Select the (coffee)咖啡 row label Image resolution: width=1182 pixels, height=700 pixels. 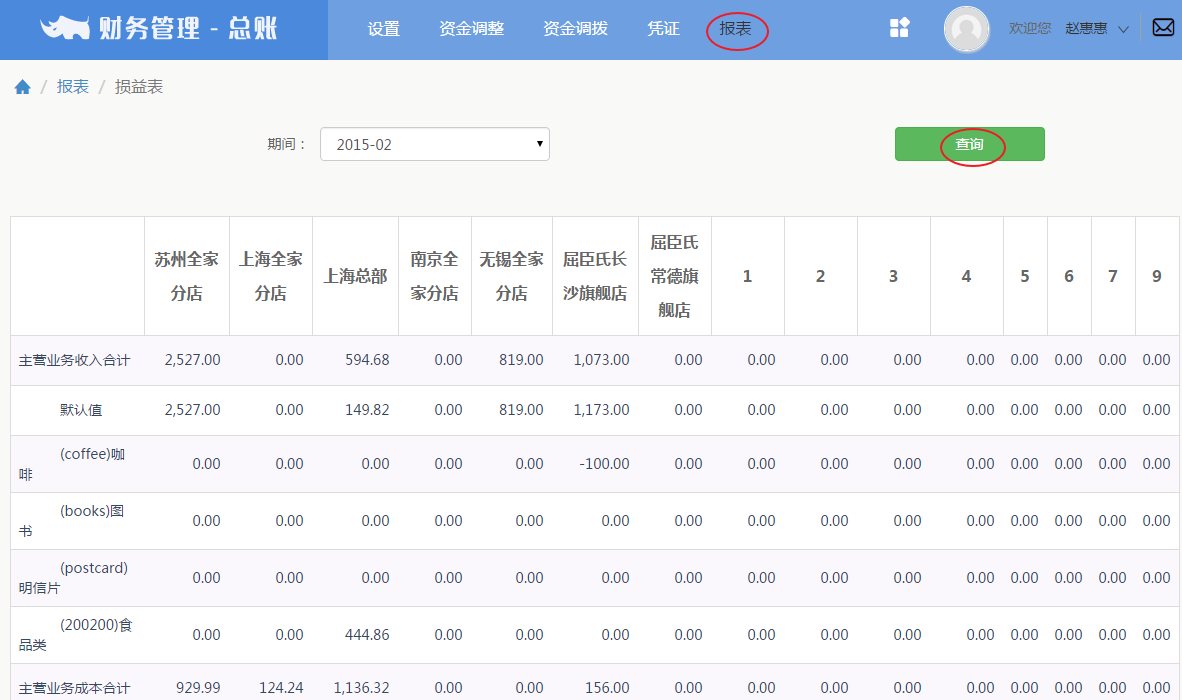[72, 464]
